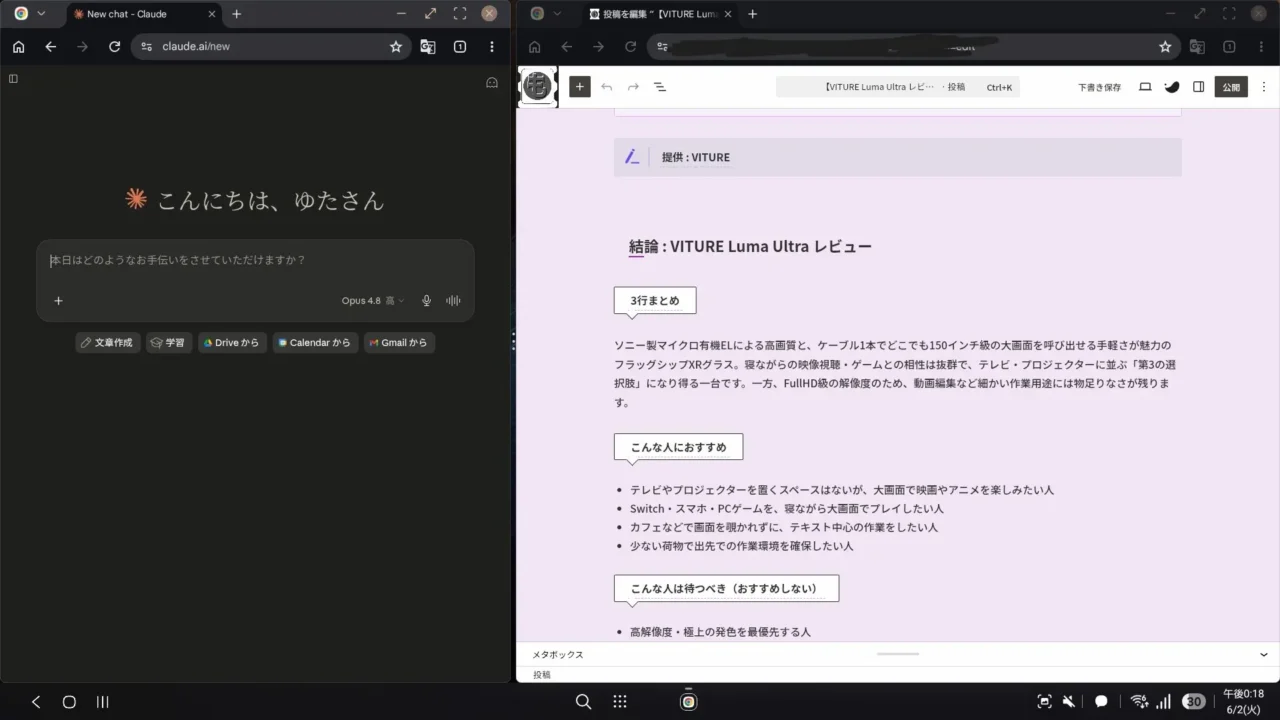The width and height of the screenshot is (1280, 720).
Task: Bookmark claude.ai with the star icon
Action: click(396, 46)
